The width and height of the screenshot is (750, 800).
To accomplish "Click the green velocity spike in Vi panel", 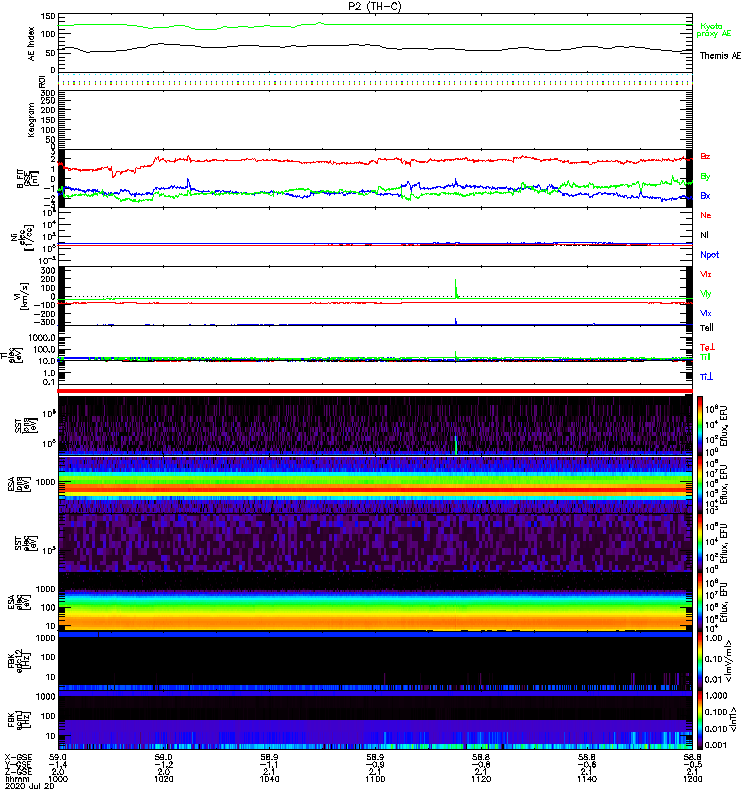I will click(x=456, y=288).
